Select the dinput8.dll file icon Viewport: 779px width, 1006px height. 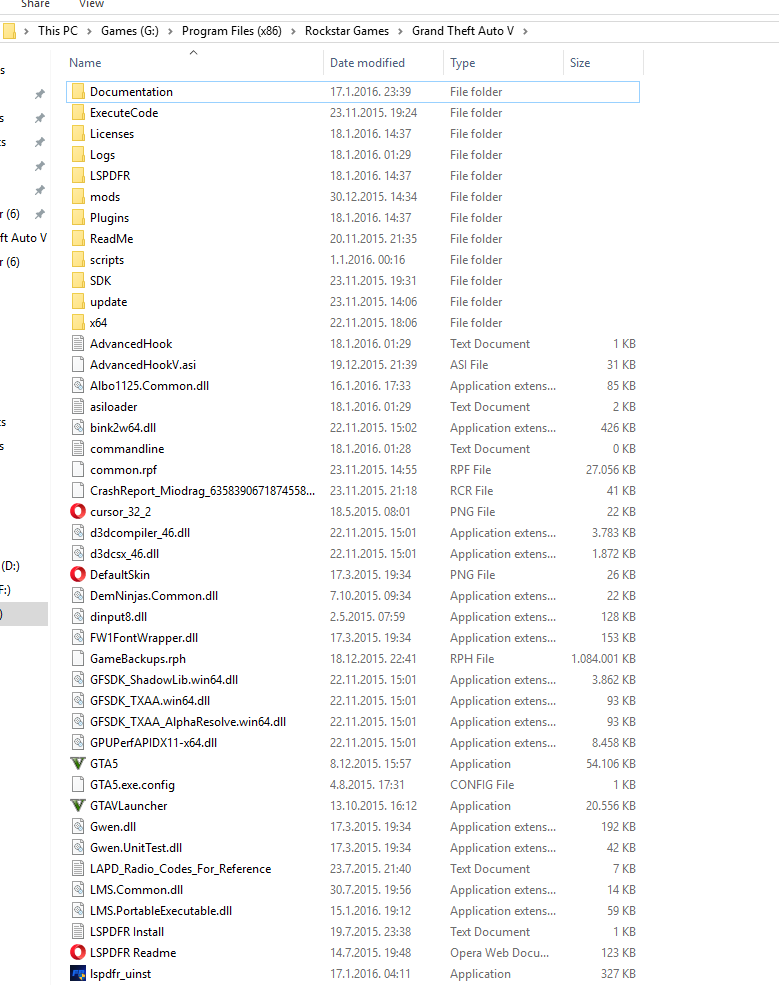pos(78,617)
